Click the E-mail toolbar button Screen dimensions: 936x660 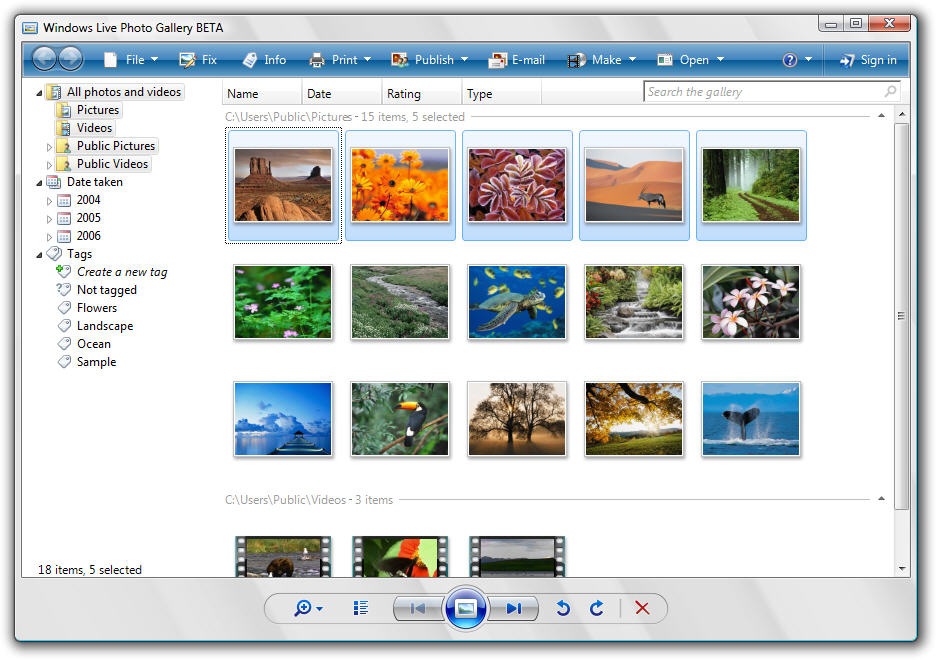(x=516, y=60)
